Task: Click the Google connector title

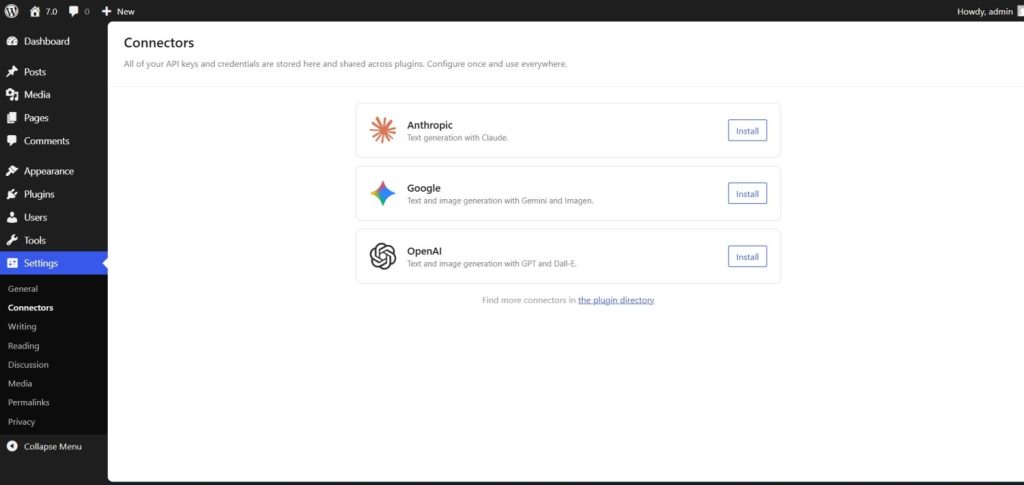Action: pyautogui.click(x=424, y=188)
